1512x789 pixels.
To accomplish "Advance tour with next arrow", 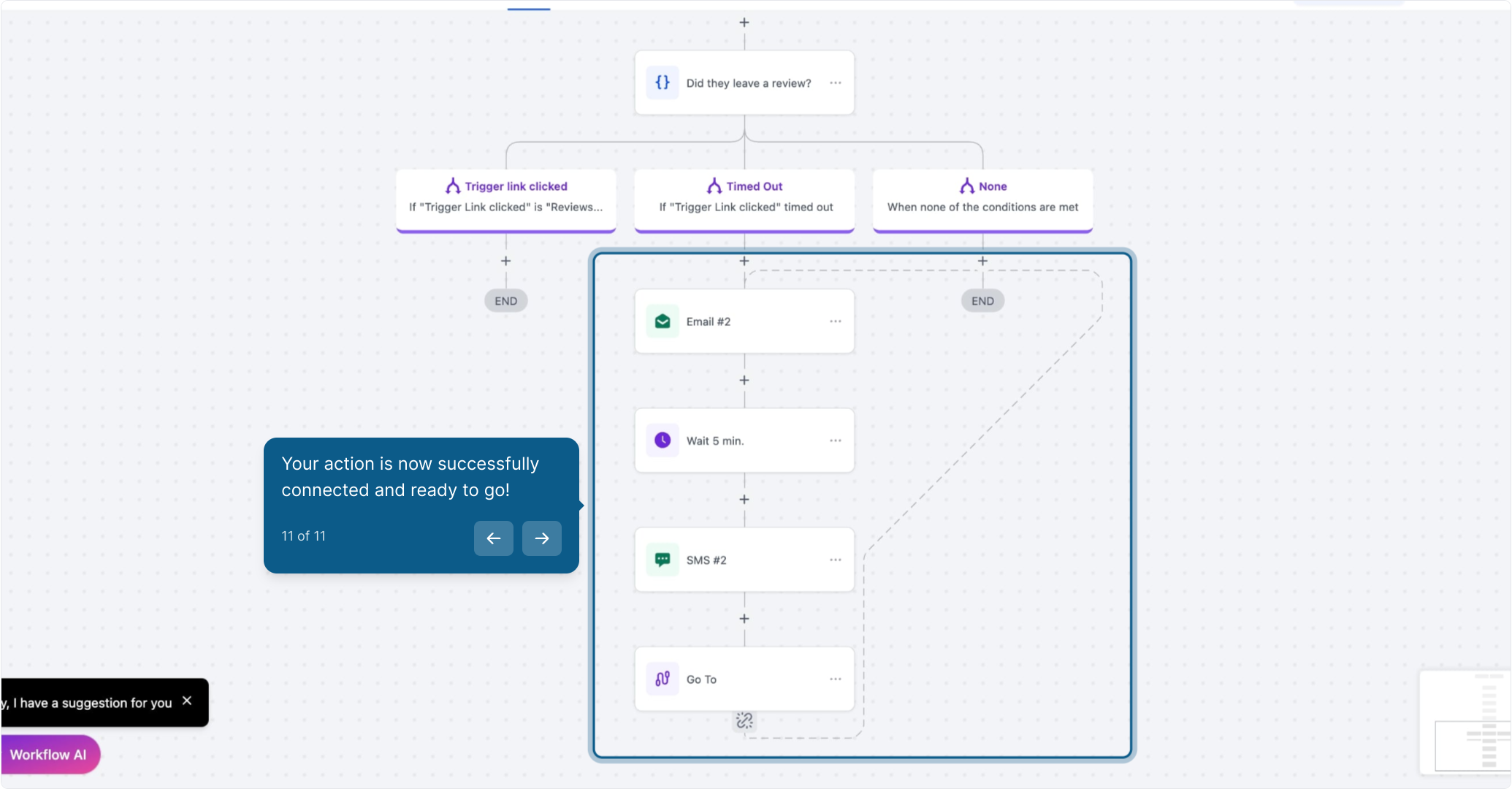I will click(542, 538).
